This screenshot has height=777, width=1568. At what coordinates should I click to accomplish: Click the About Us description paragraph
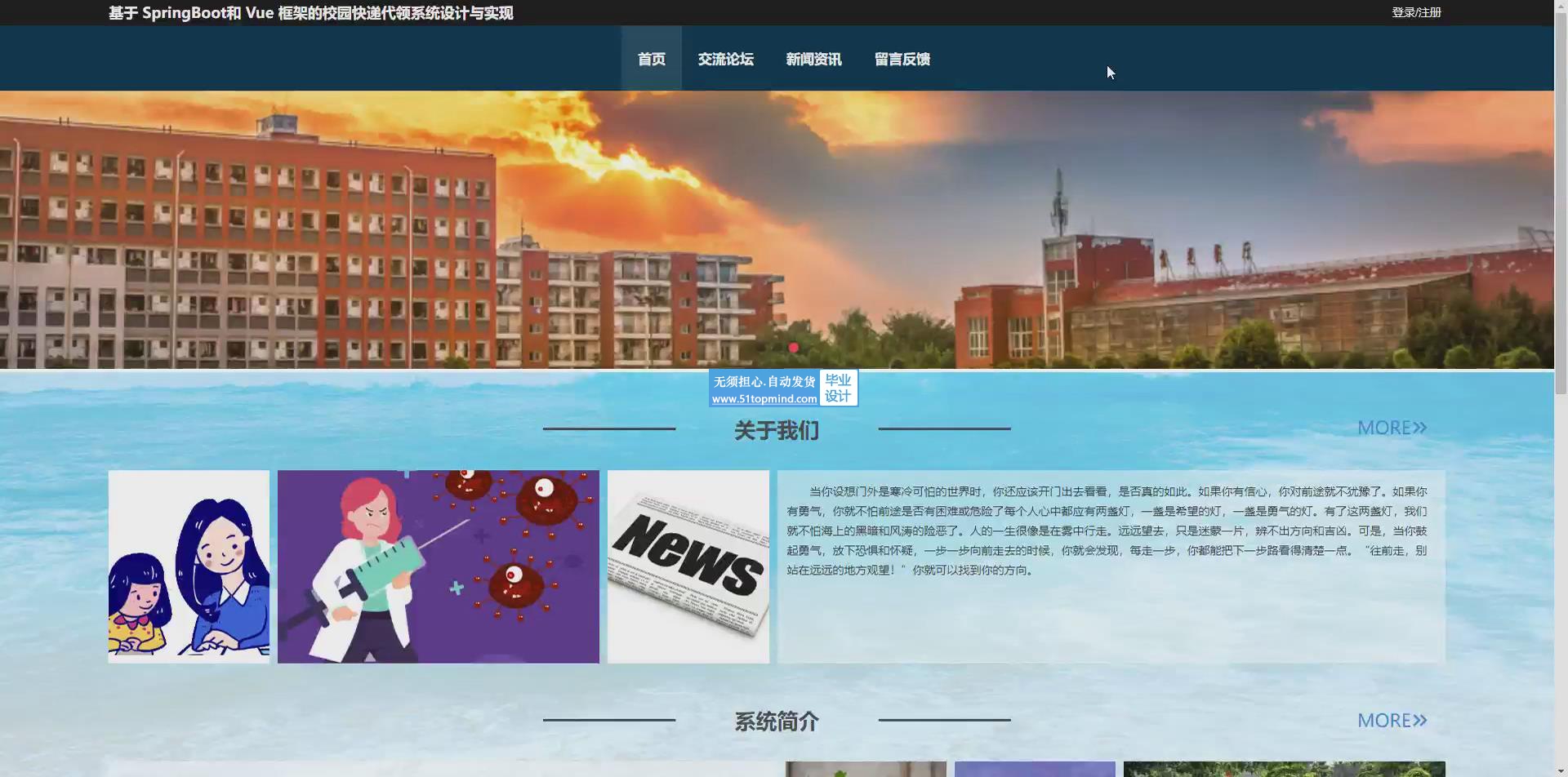[x=1107, y=531]
